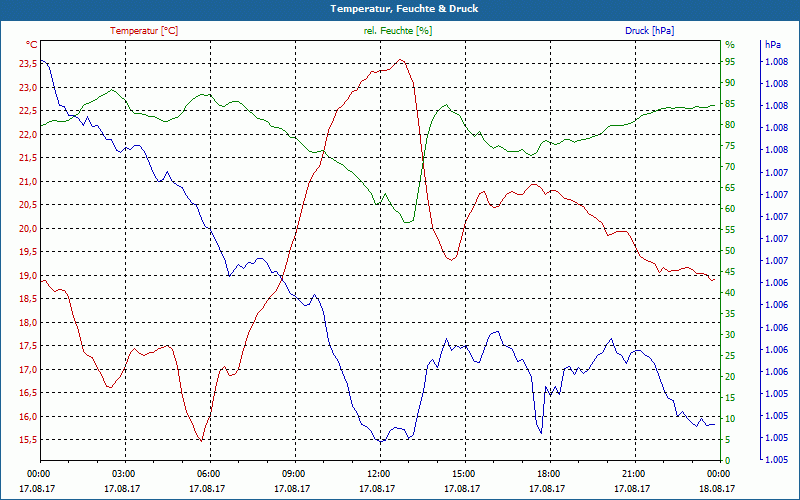
Task: Click the 18,0 temperature axis tick
Action: coord(28,322)
